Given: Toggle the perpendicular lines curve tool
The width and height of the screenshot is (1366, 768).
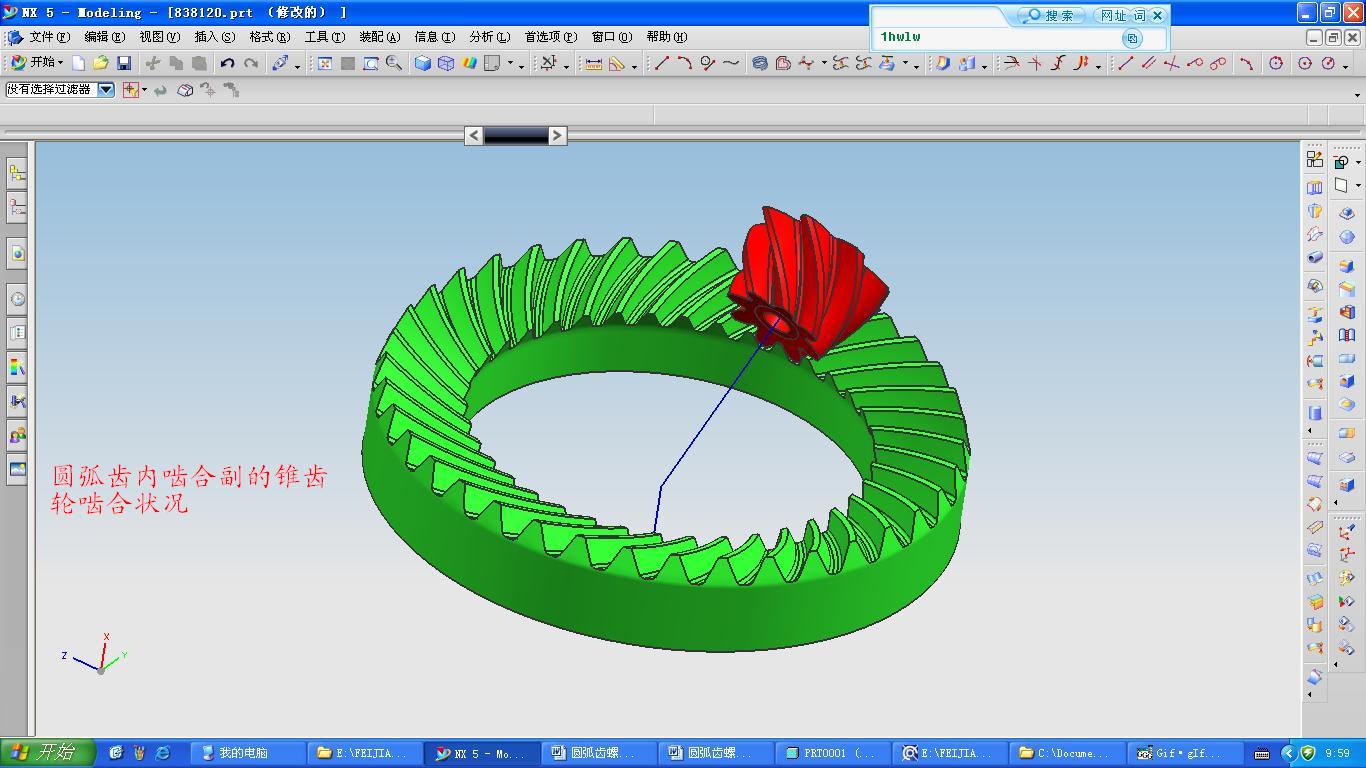Looking at the screenshot, I should click(x=1171, y=63).
